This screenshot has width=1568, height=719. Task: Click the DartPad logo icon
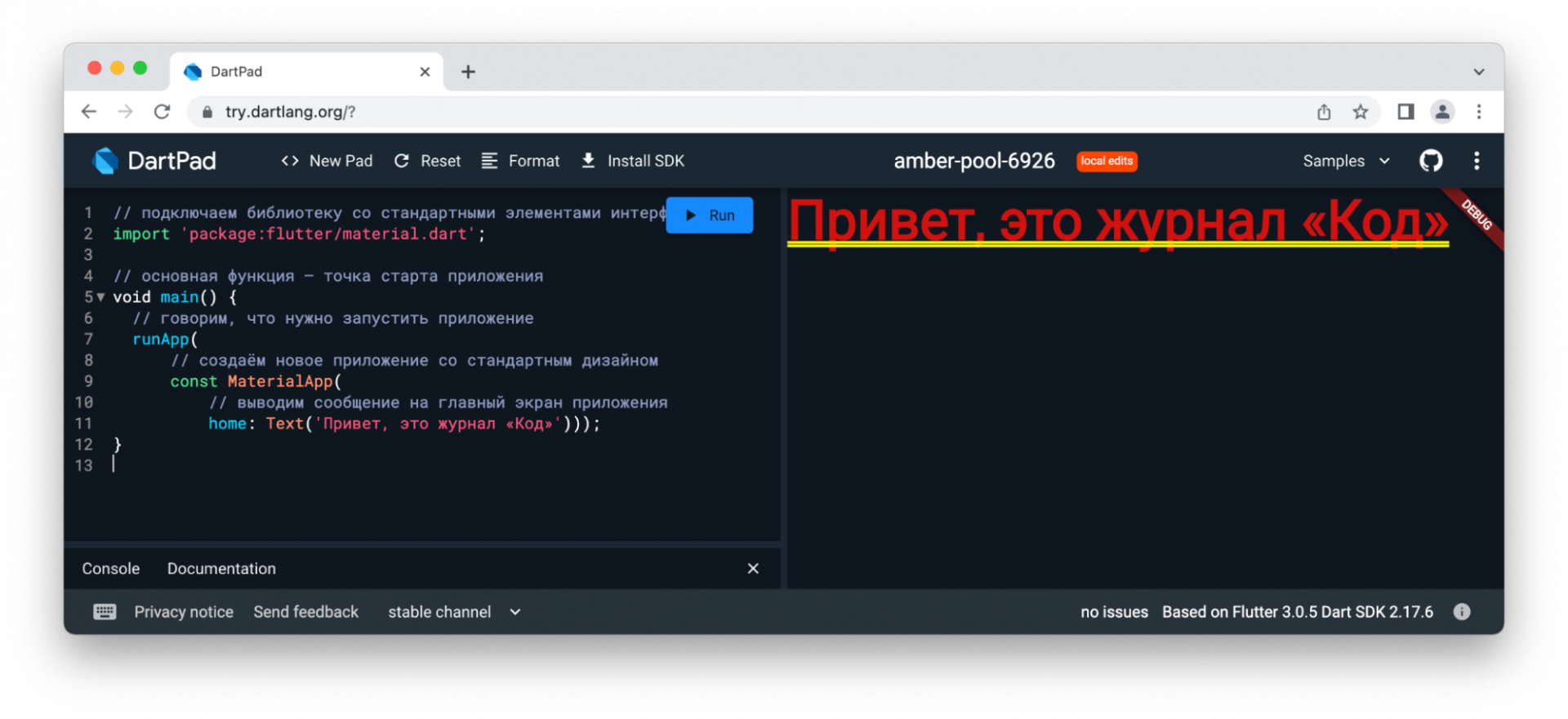tap(105, 161)
